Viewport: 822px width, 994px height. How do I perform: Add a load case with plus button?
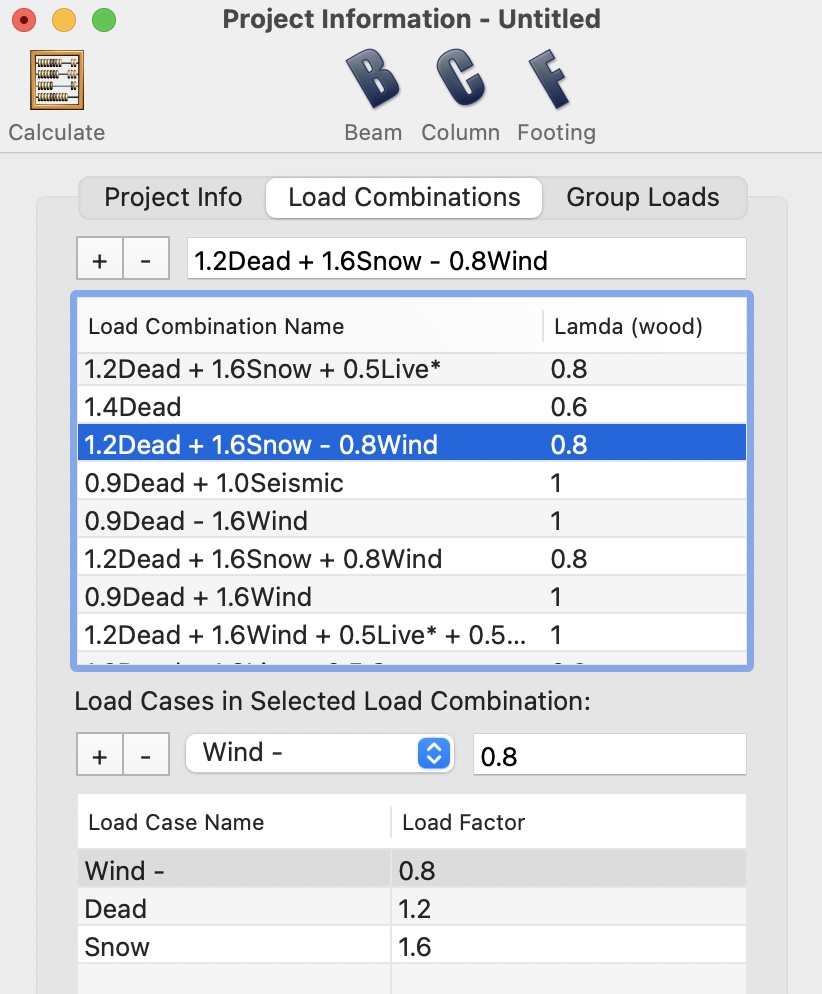100,755
